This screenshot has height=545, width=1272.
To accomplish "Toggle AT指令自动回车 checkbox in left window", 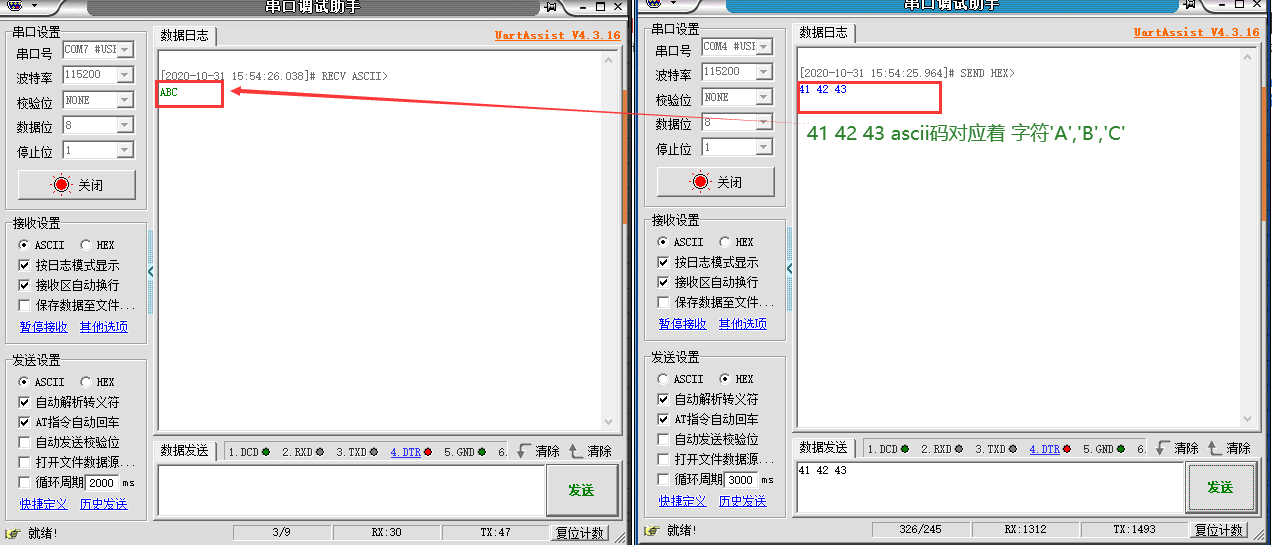I will [x=25, y=422].
